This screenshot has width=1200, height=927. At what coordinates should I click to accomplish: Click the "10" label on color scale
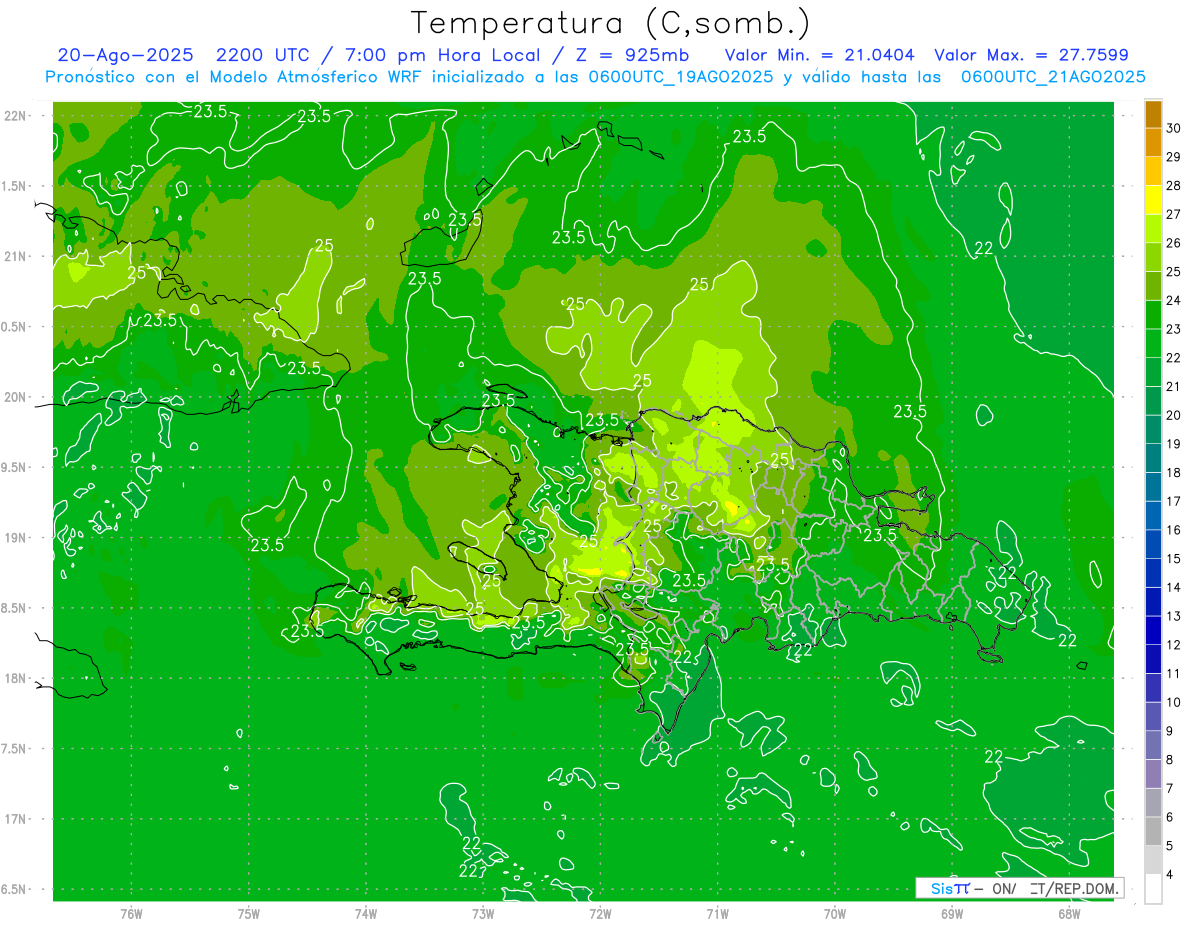click(x=1174, y=702)
